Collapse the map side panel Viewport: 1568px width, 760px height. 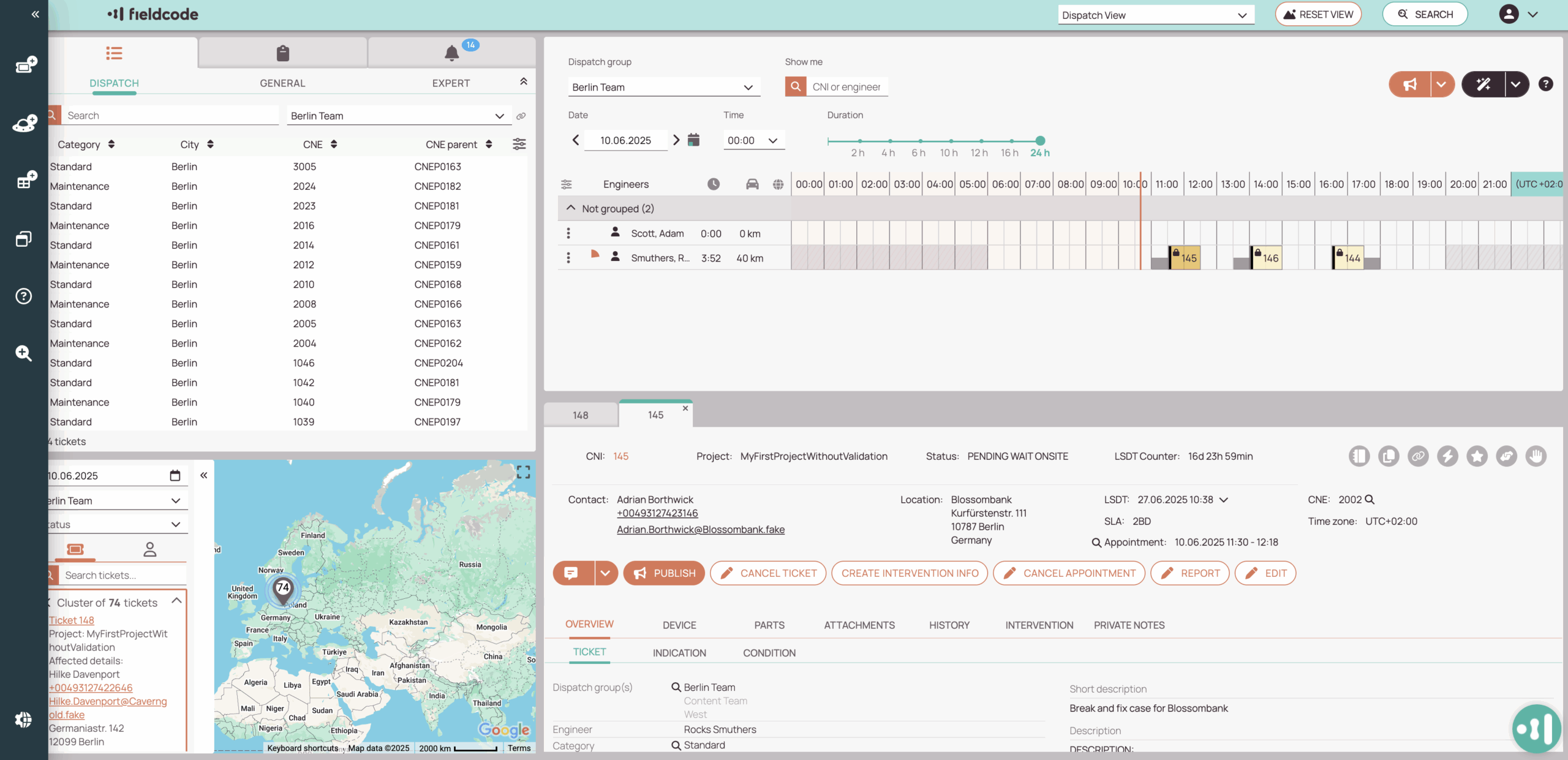pyautogui.click(x=203, y=475)
